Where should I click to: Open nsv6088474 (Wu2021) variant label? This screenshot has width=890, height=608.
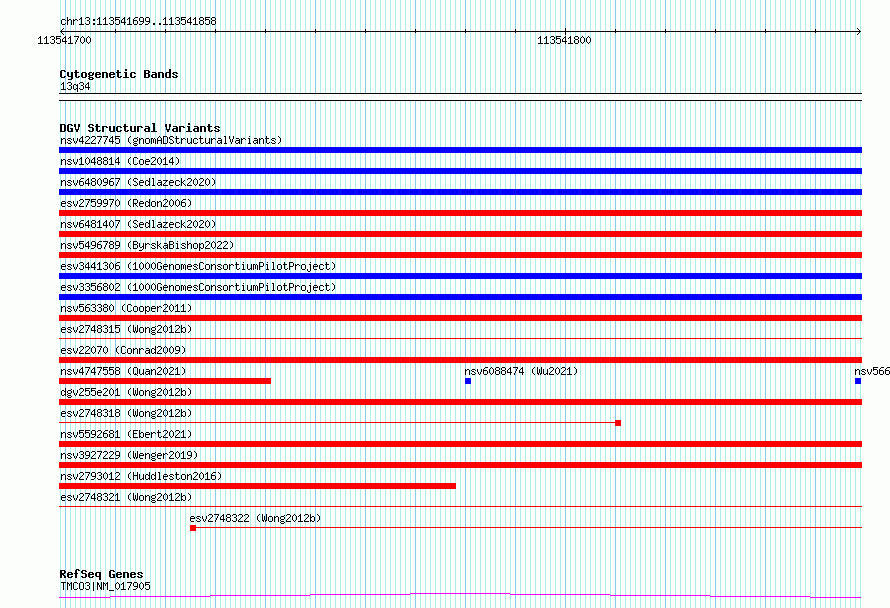(521, 371)
